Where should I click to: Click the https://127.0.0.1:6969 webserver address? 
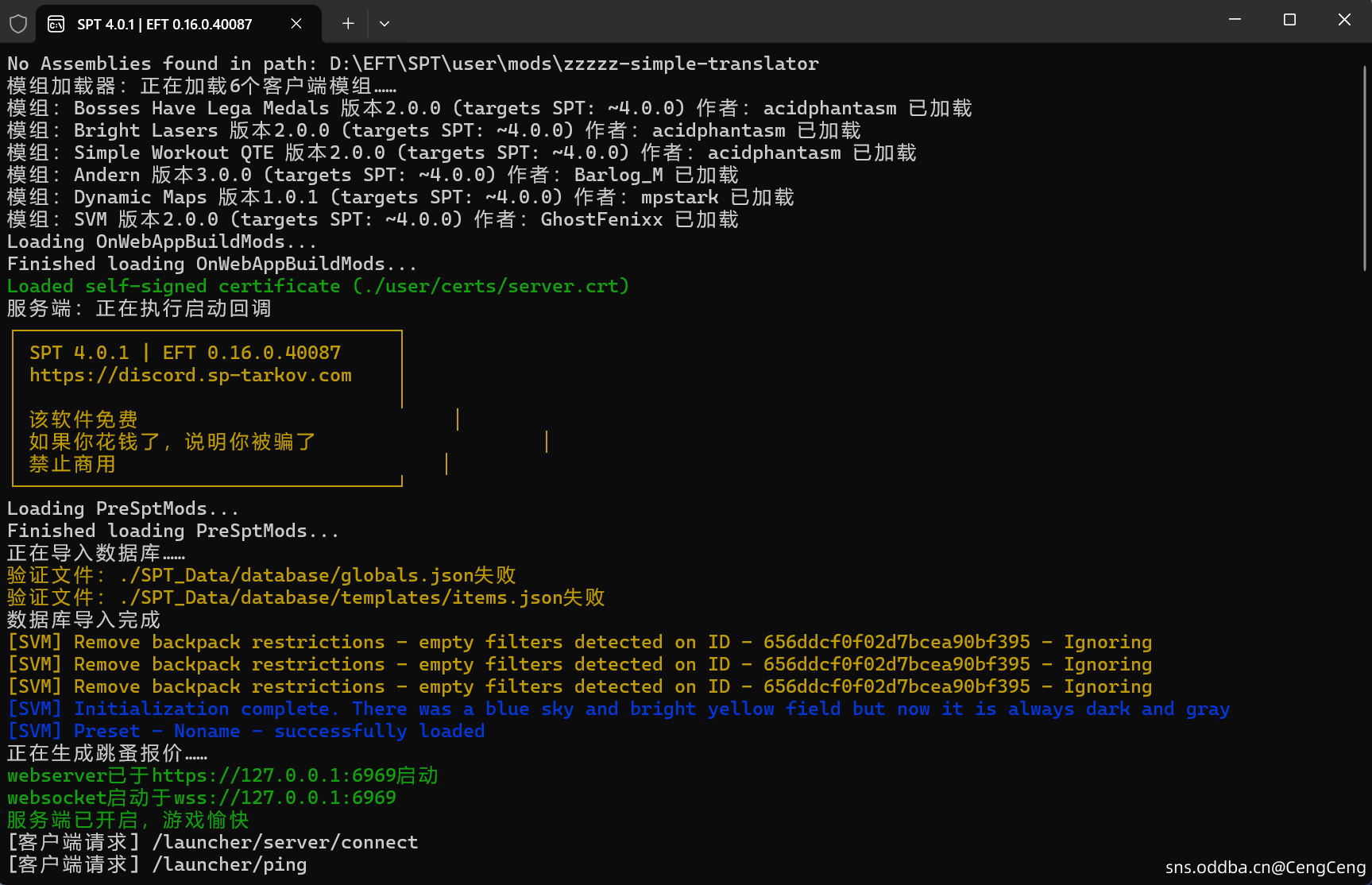click(273, 775)
